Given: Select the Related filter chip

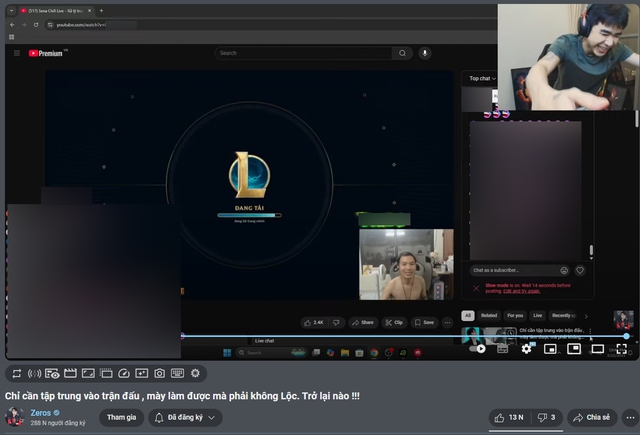Looking at the screenshot, I should 489,315.
